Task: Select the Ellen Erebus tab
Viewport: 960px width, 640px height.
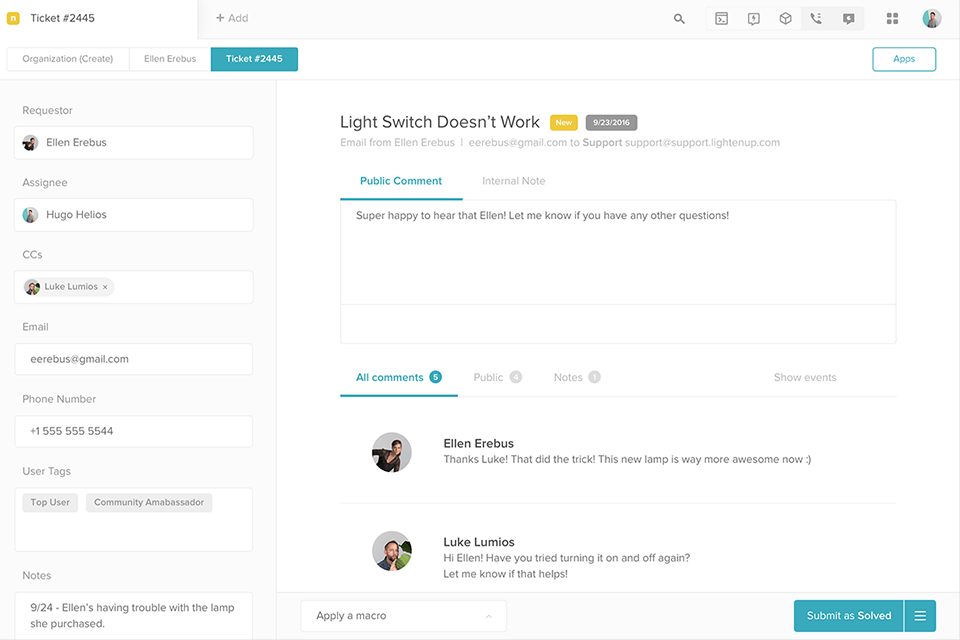Action: [170, 59]
